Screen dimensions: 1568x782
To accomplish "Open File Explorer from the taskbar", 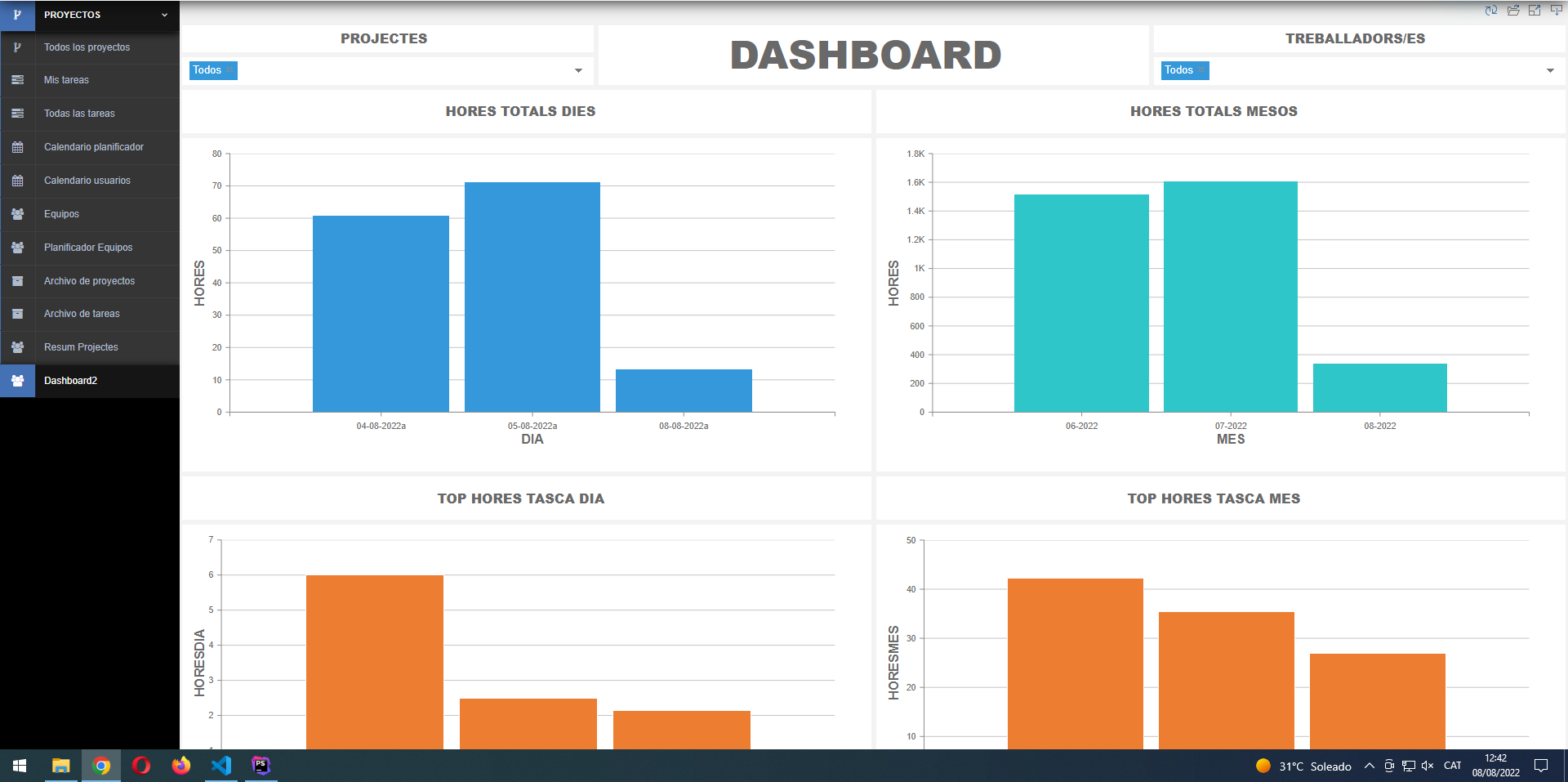I will coord(60,766).
